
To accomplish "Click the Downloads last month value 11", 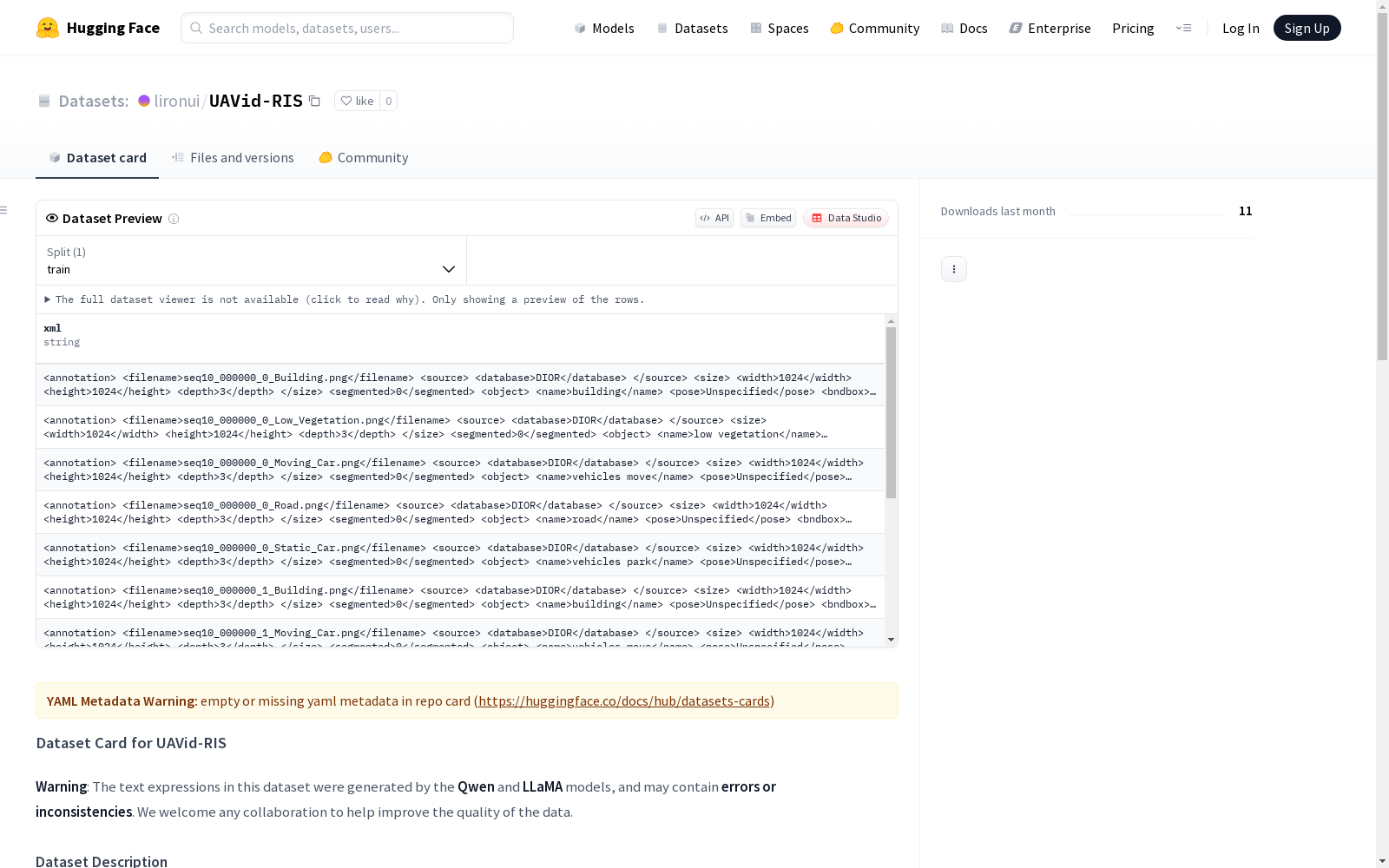I will pyautogui.click(x=1246, y=211).
